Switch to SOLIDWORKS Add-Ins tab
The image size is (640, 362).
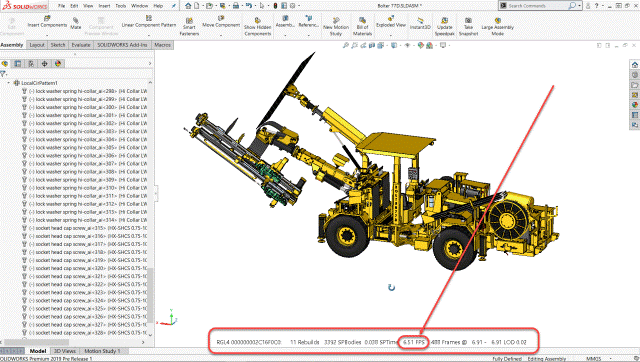pos(122,45)
